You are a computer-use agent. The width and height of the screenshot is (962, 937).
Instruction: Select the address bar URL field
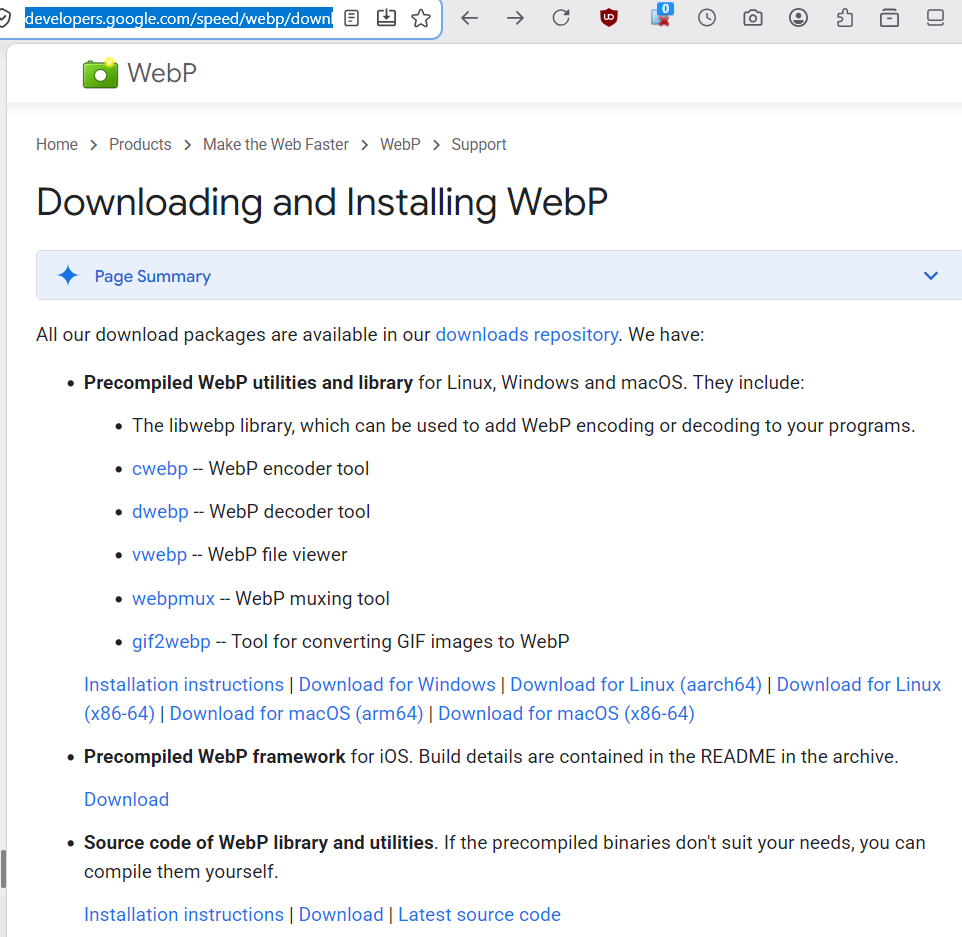tap(179, 18)
